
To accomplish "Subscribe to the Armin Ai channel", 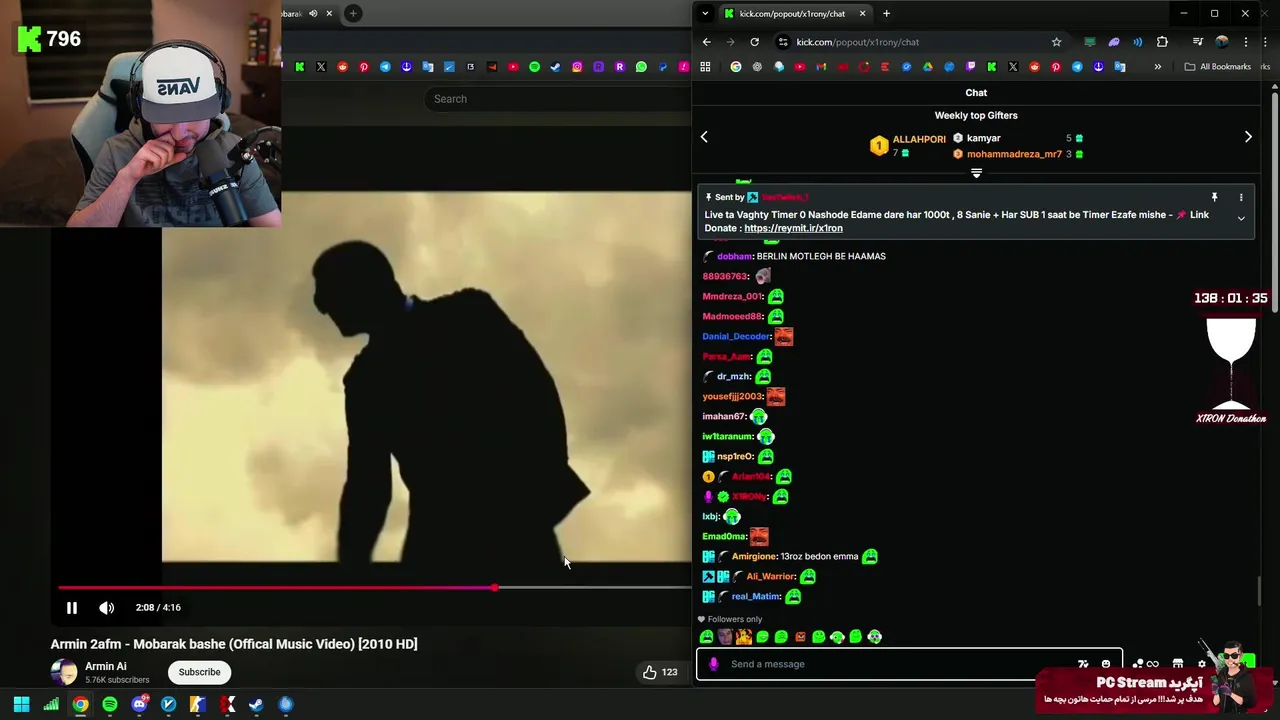I will coord(199,672).
